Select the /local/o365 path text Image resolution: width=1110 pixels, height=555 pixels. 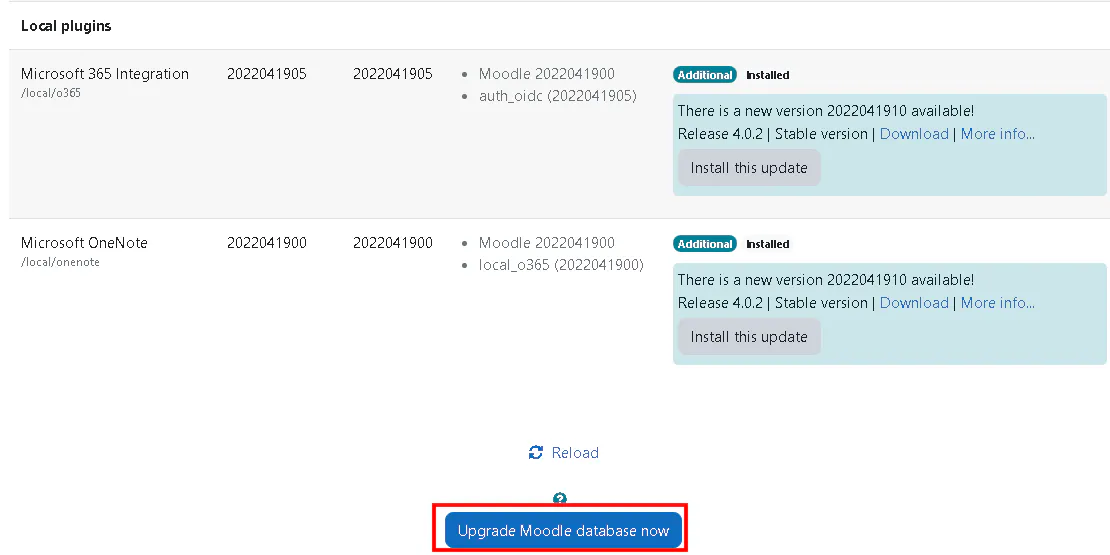click(x=51, y=93)
